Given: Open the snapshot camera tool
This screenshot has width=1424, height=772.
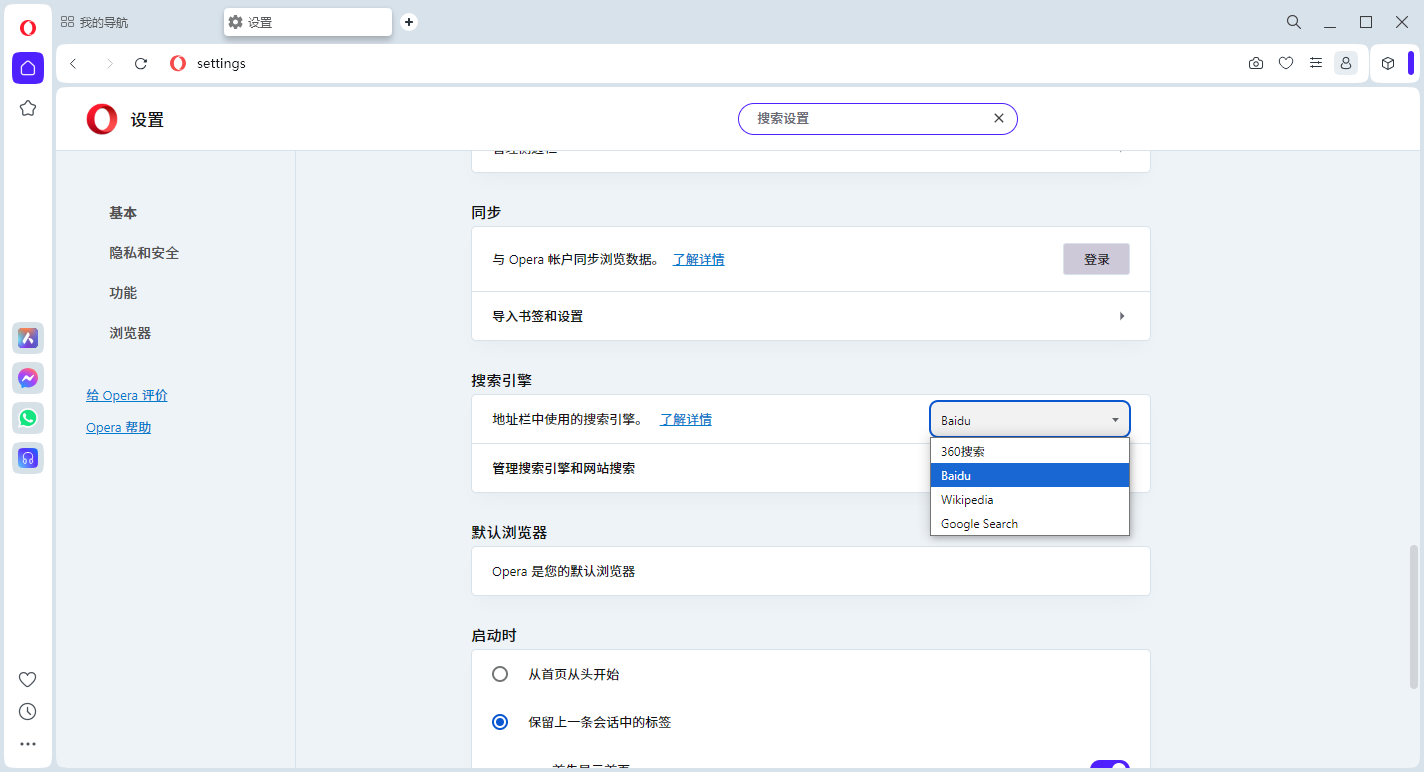Looking at the screenshot, I should coord(1256,63).
